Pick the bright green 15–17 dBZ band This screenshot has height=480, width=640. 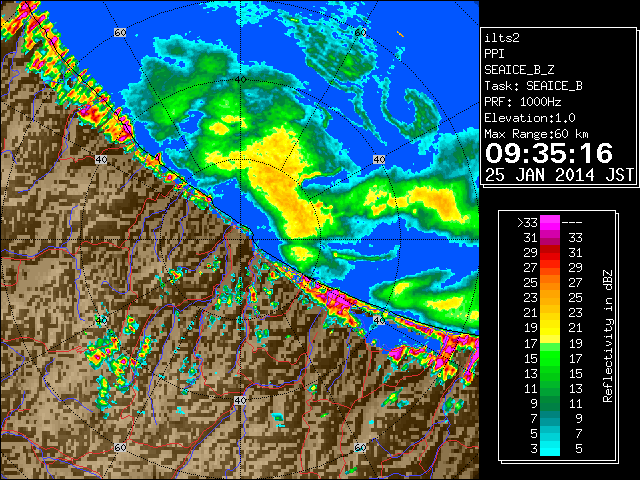pyautogui.click(x=550, y=358)
